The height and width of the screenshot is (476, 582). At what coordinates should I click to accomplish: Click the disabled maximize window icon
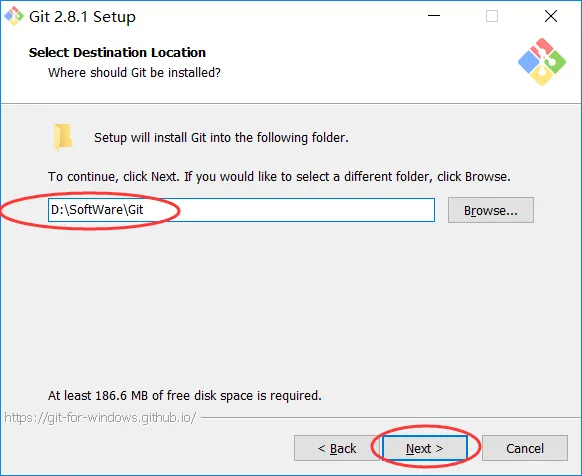pyautogui.click(x=492, y=16)
